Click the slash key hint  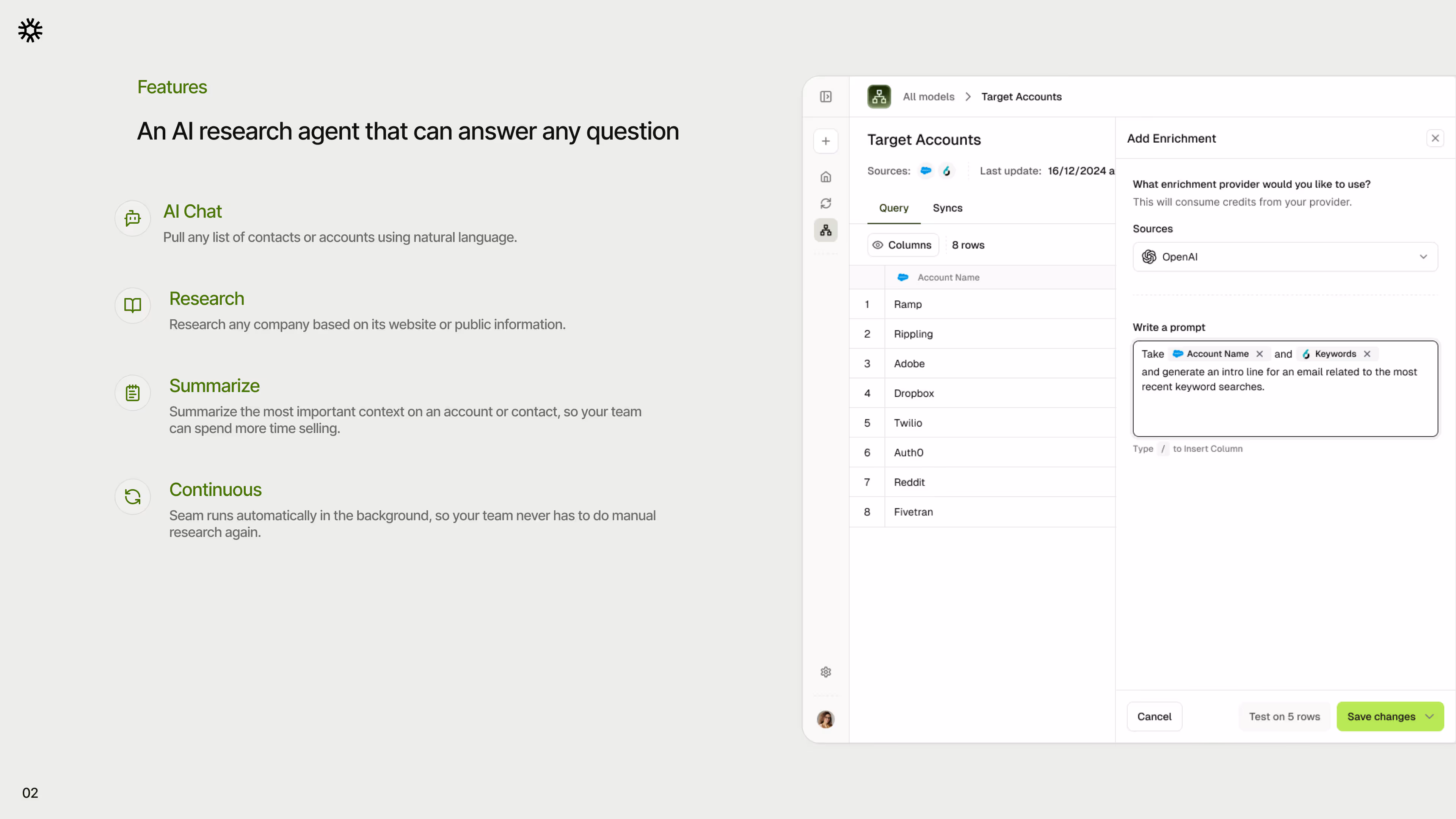pyautogui.click(x=1163, y=449)
